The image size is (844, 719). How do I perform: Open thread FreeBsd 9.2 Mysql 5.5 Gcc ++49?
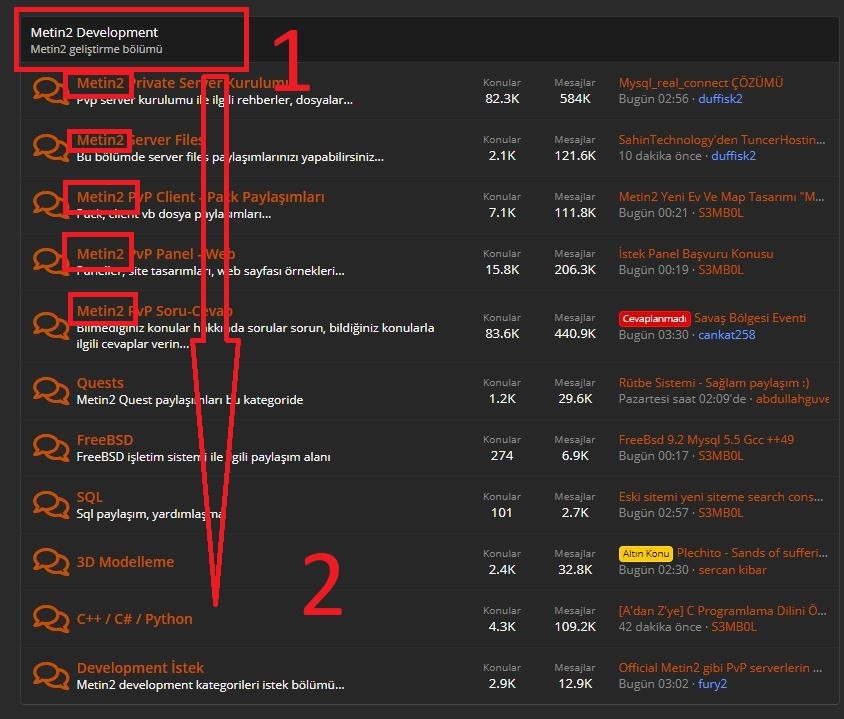coord(706,440)
